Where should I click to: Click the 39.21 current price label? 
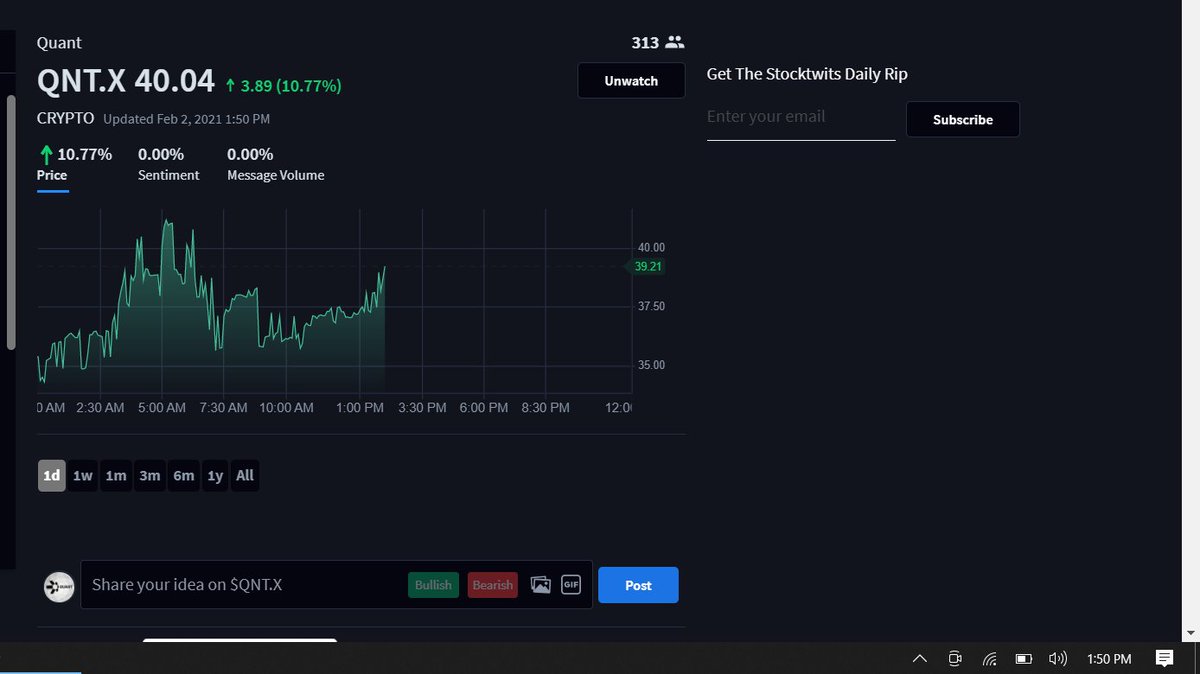pyautogui.click(x=648, y=267)
